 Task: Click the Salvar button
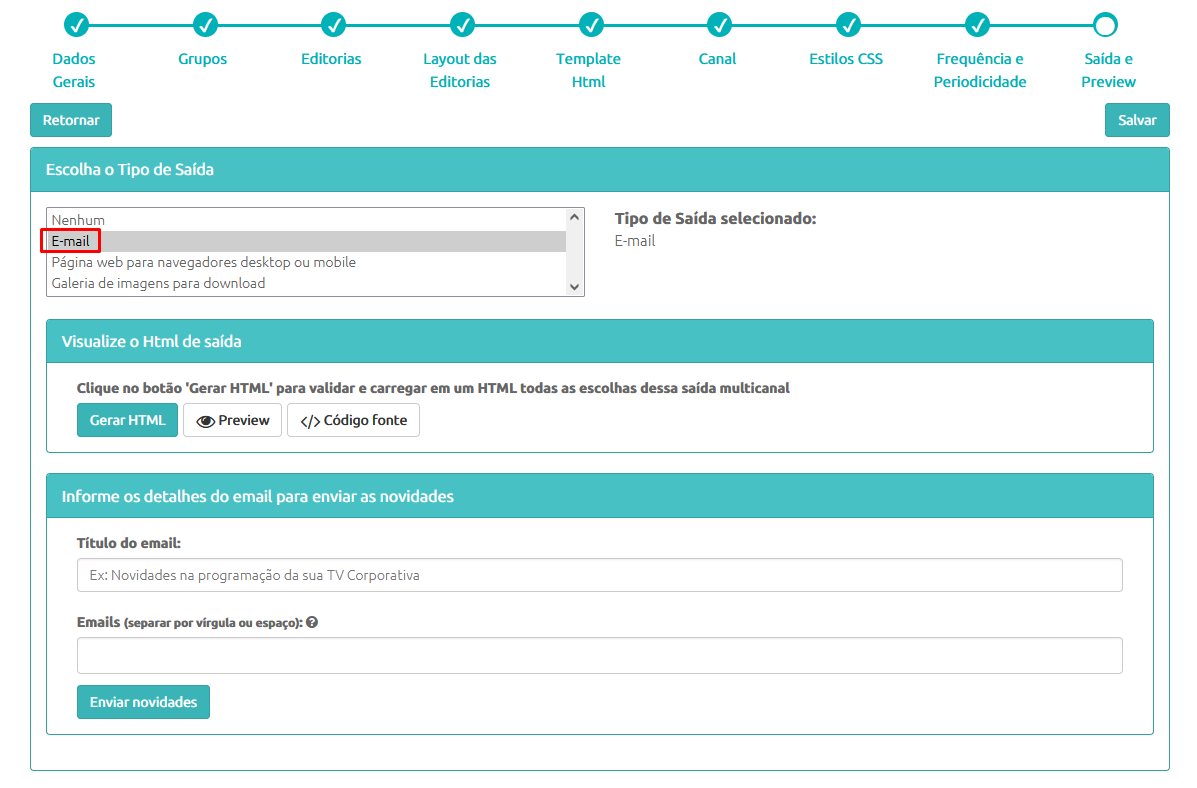click(1137, 120)
